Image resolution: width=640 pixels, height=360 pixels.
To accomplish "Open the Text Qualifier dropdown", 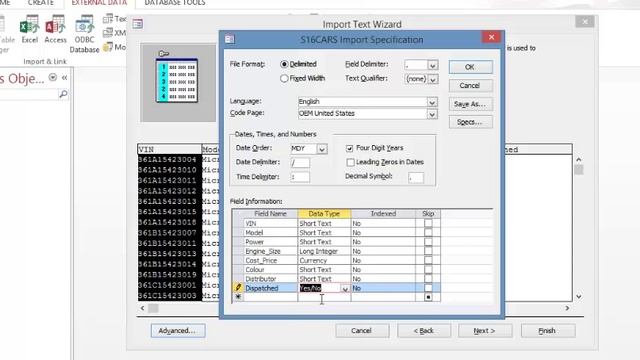I will [x=433, y=79].
